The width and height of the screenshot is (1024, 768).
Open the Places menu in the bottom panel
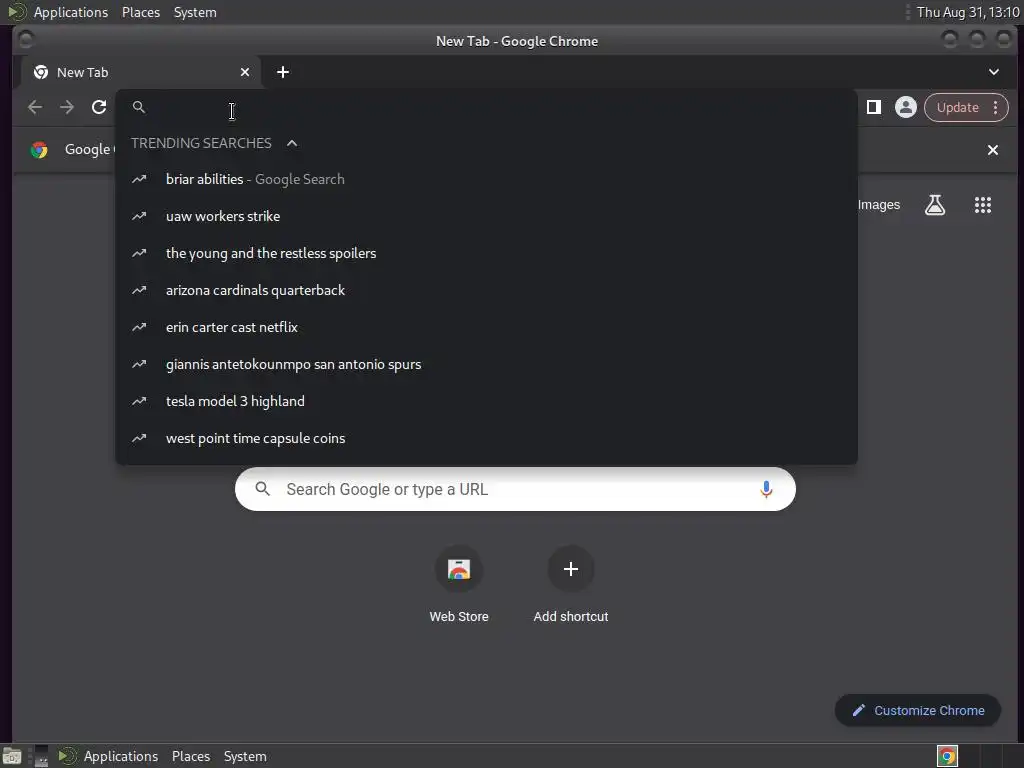pos(191,756)
